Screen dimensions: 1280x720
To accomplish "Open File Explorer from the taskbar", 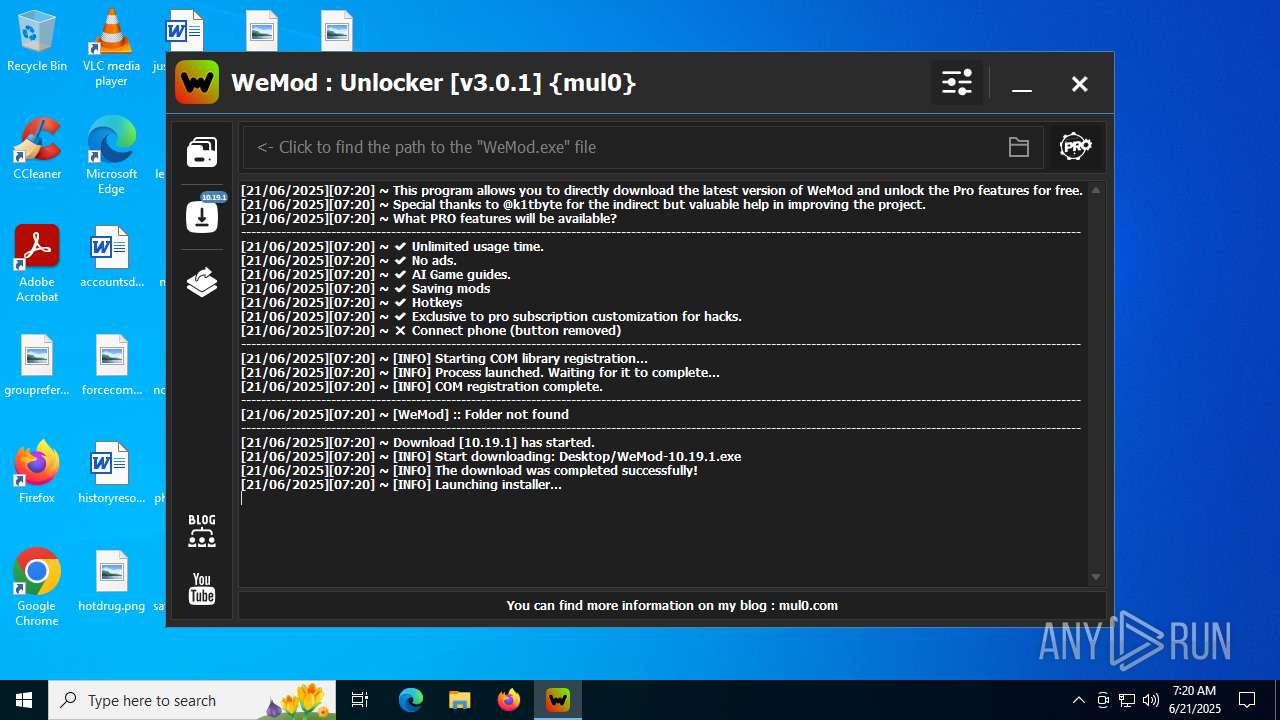I will tap(459, 700).
